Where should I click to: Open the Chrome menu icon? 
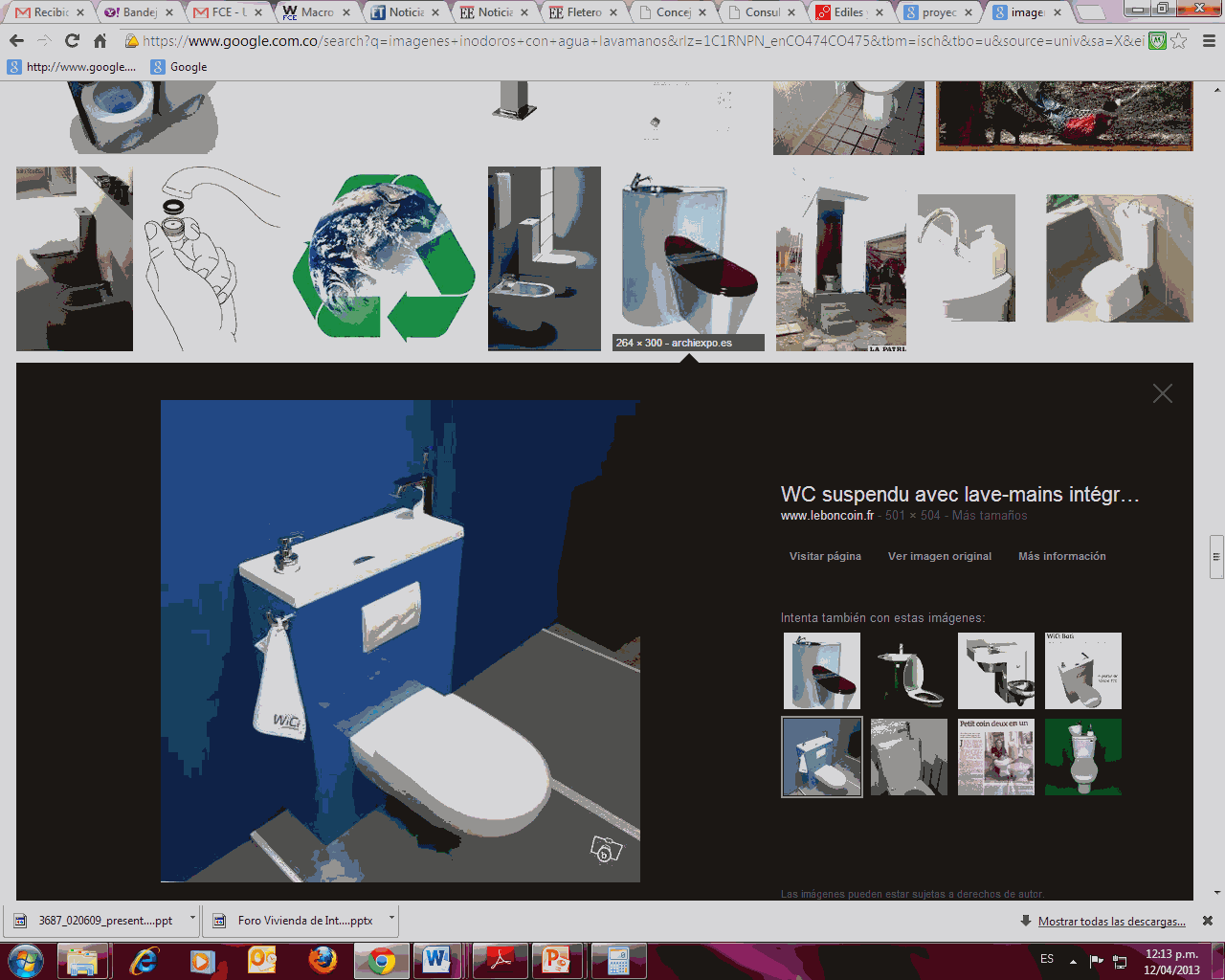point(1209,41)
